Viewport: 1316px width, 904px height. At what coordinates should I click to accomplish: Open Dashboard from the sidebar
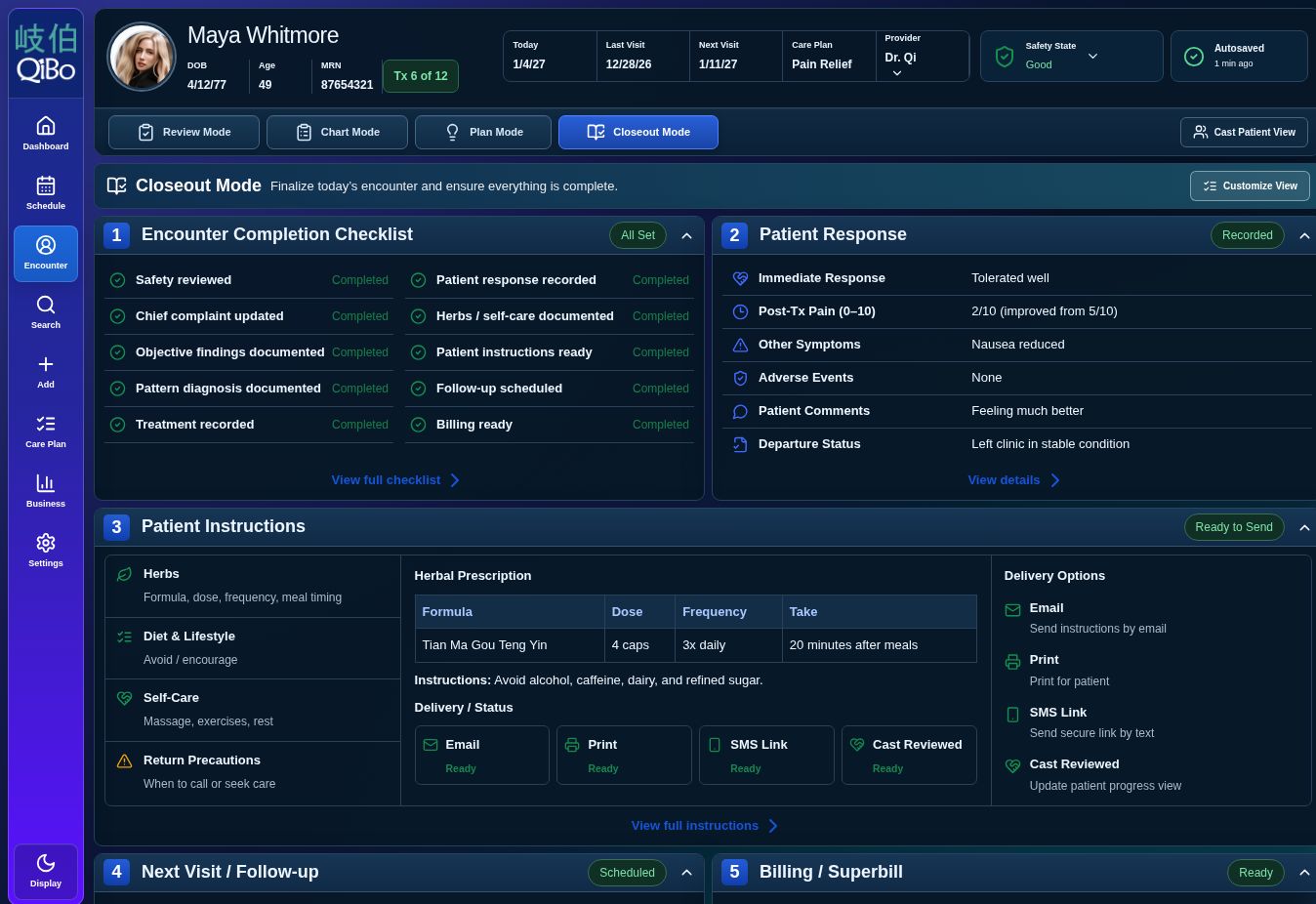46,134
